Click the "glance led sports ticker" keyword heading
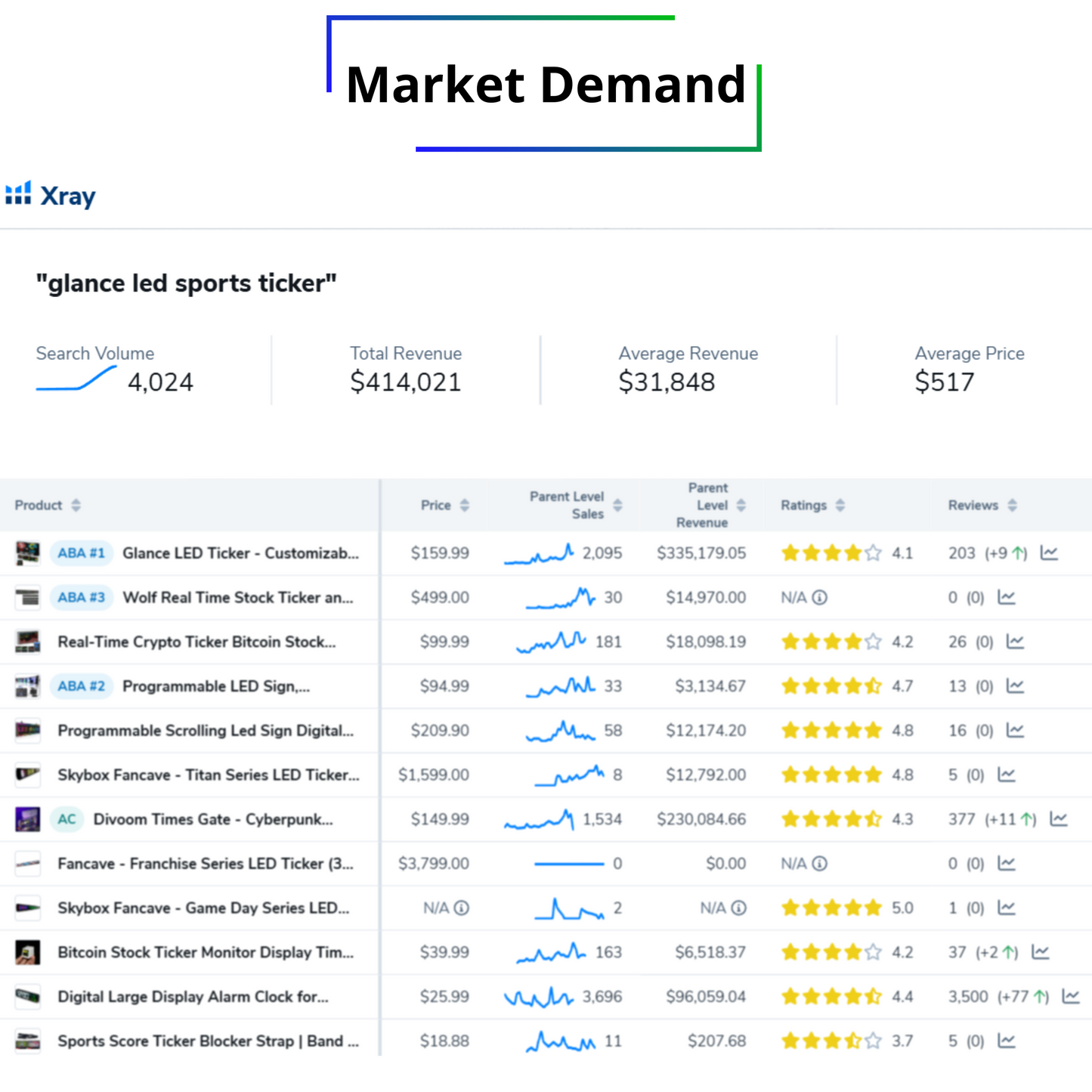The height and width of the screenshot is (1092, 1092). pos(186,283)
